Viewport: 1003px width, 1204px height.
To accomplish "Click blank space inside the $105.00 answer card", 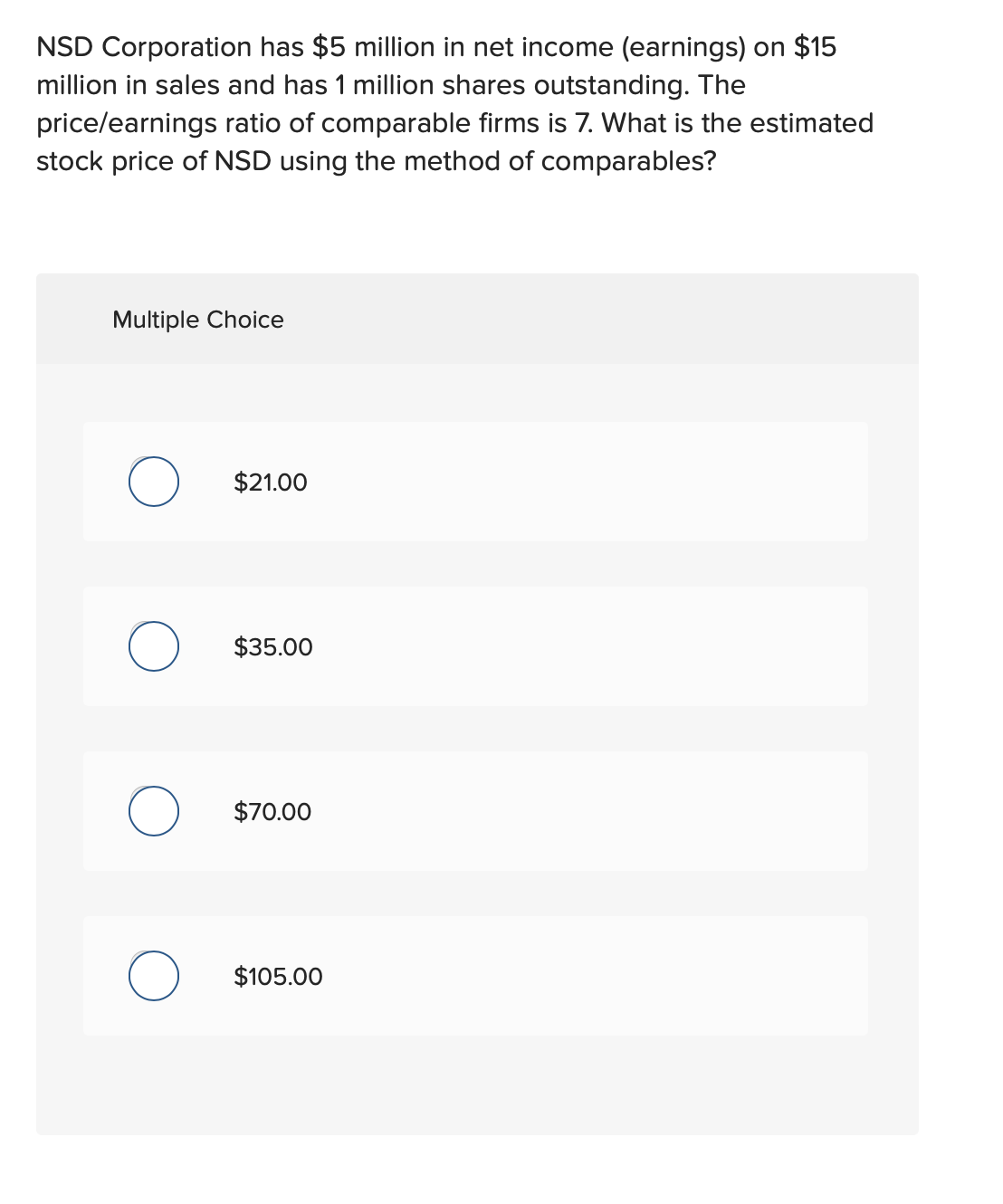I will click(x=588, y=976).
